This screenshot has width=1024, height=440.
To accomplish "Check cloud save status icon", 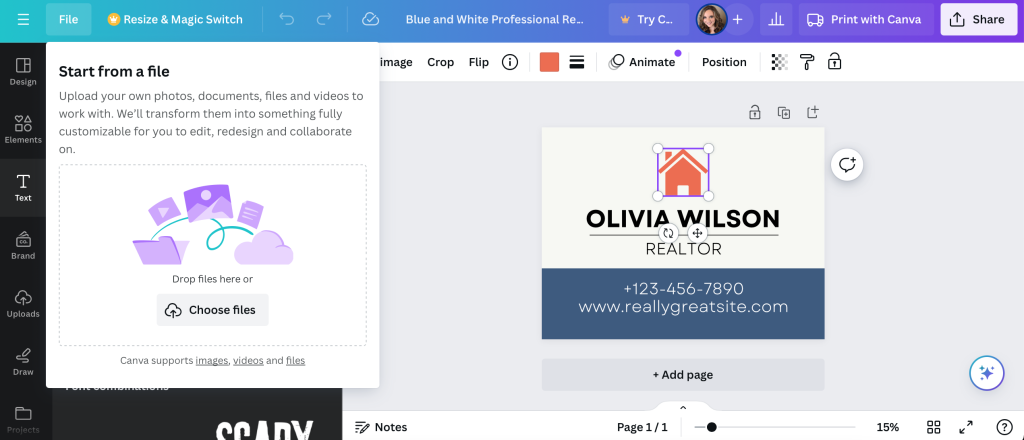I will click(x=370, y=20).
